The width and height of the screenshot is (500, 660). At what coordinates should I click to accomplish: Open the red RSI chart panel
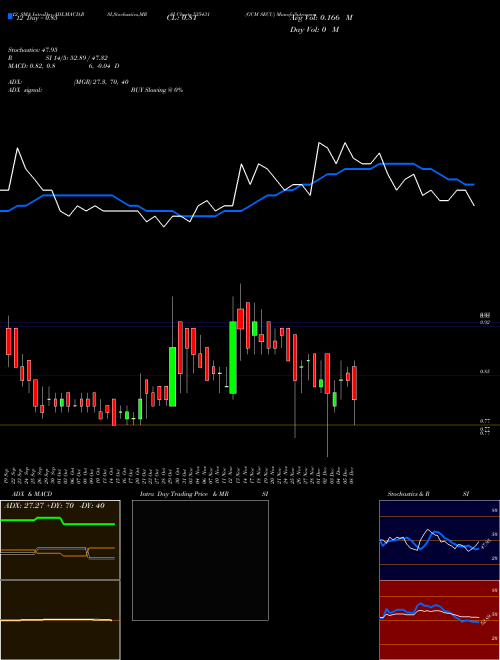pyautogui.click(x=439, y=620)
